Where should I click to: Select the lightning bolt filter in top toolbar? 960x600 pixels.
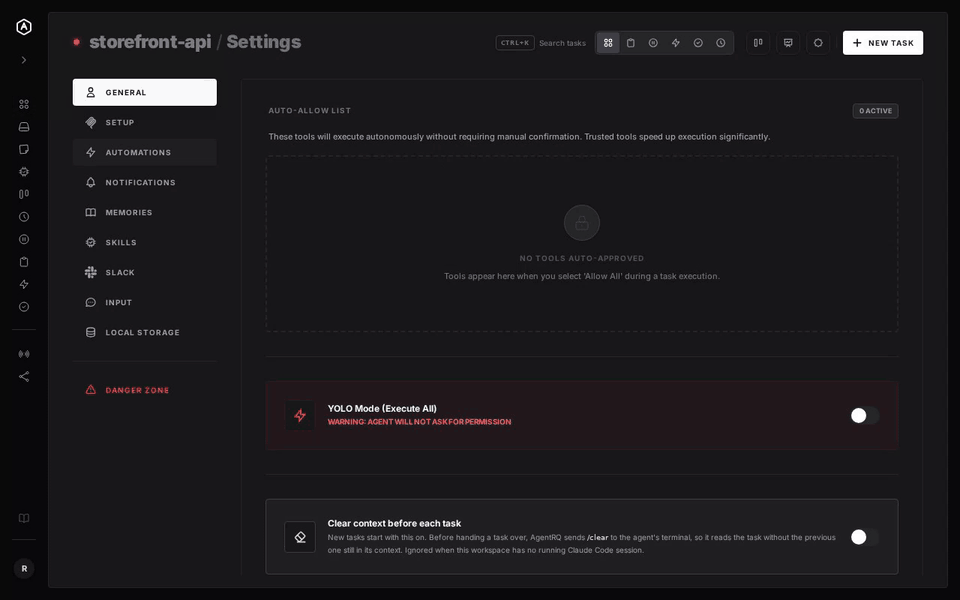pos(676,43)
